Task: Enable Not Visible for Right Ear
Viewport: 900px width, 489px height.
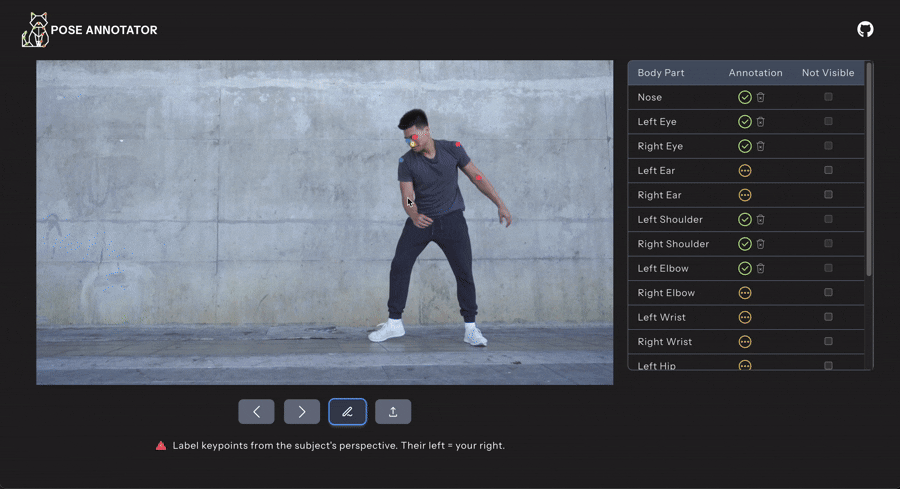Action: (828, 195)
